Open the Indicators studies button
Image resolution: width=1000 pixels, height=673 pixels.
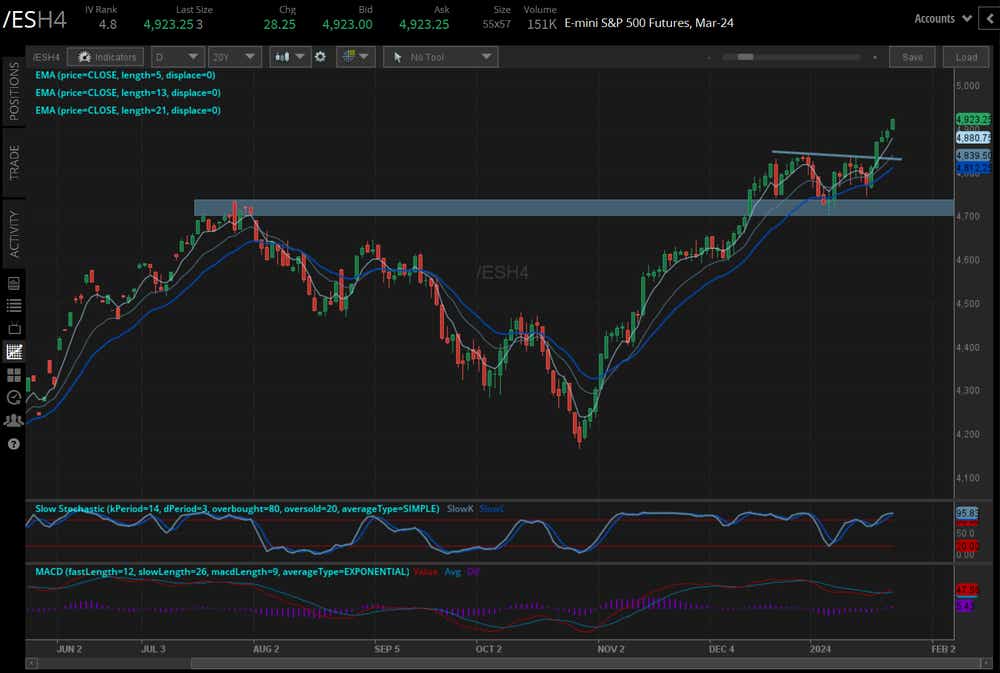tap(106, 57)
